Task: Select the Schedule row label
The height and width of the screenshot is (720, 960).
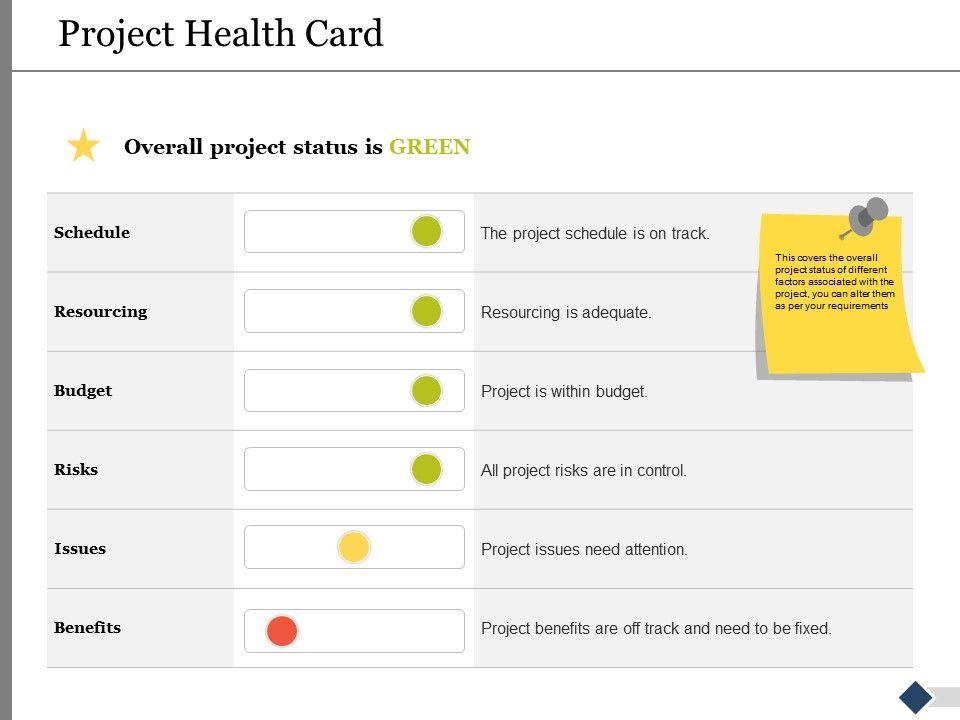Action: (92, 233)
